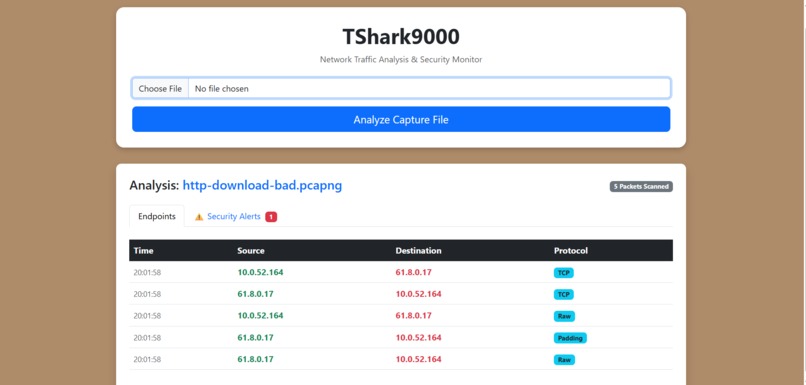This screenshot has width=806, height=385.
Task: Click the '5 Packets Scanned' badge
Action: (641, 187)
